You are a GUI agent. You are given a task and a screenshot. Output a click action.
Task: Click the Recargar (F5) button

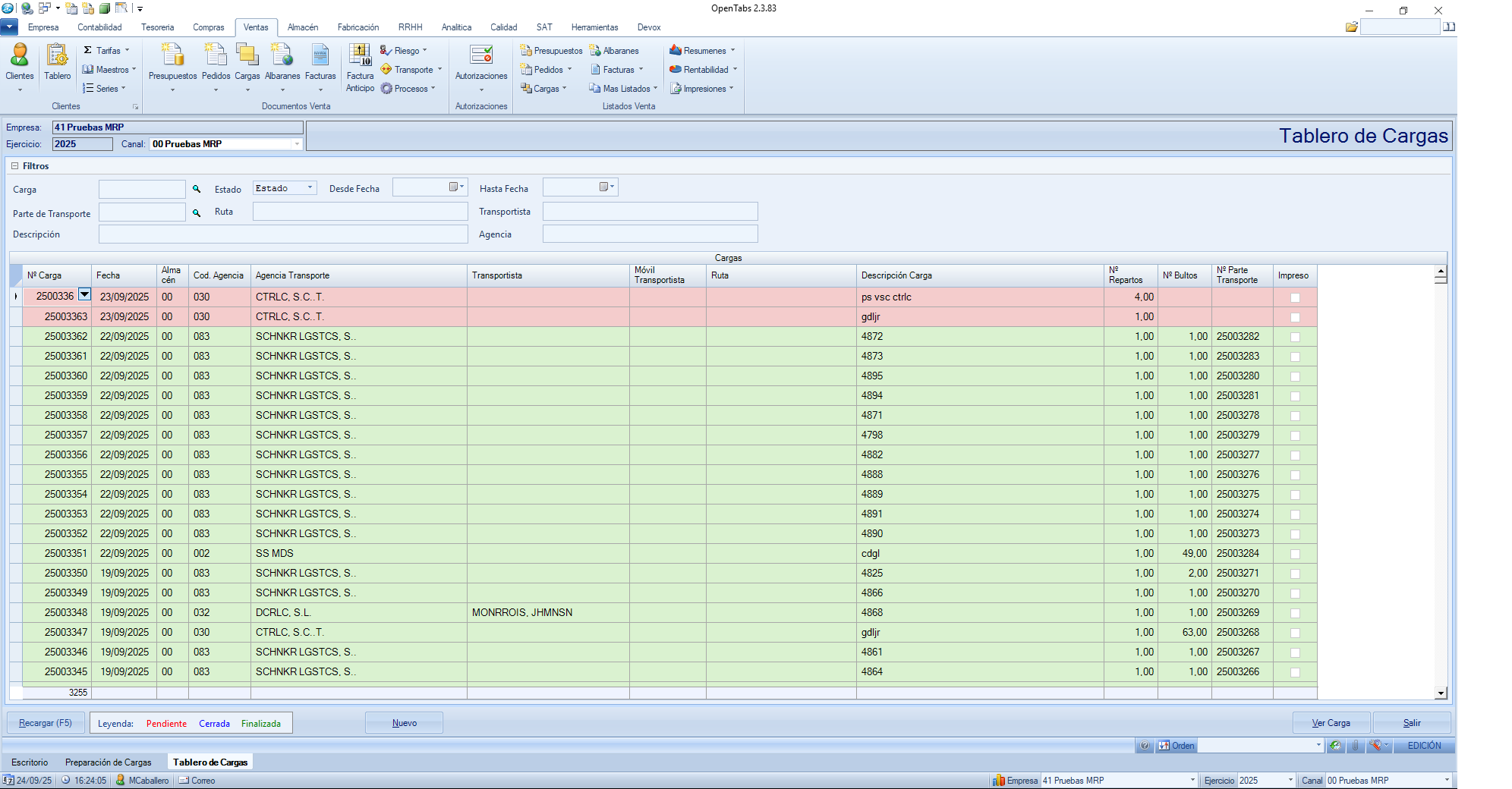pyautogui.click(x=46, y=723)
